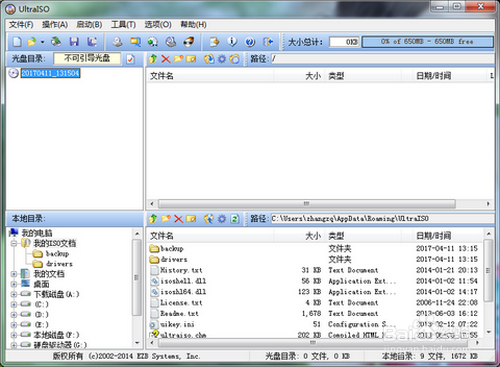Select drivers folder in local tree

[x=59, y=264]
